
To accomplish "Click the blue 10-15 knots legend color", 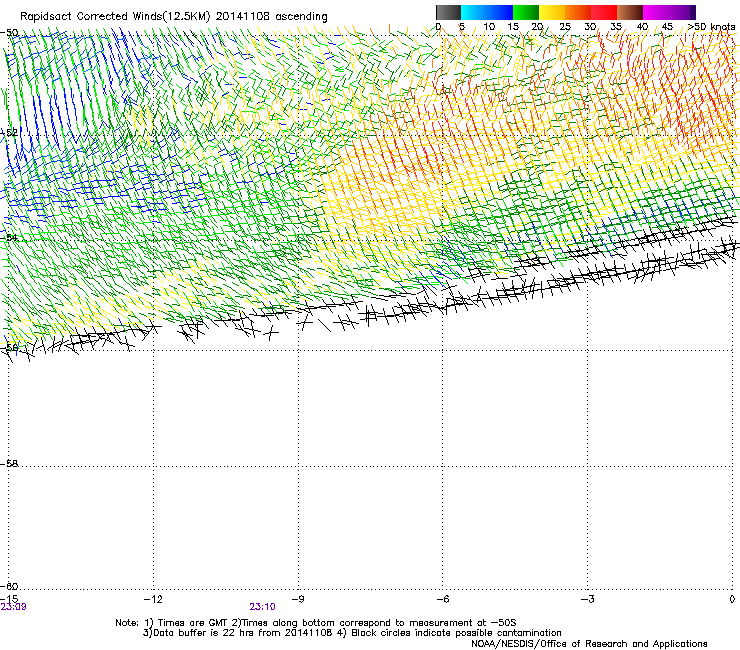I will (500, 12).
